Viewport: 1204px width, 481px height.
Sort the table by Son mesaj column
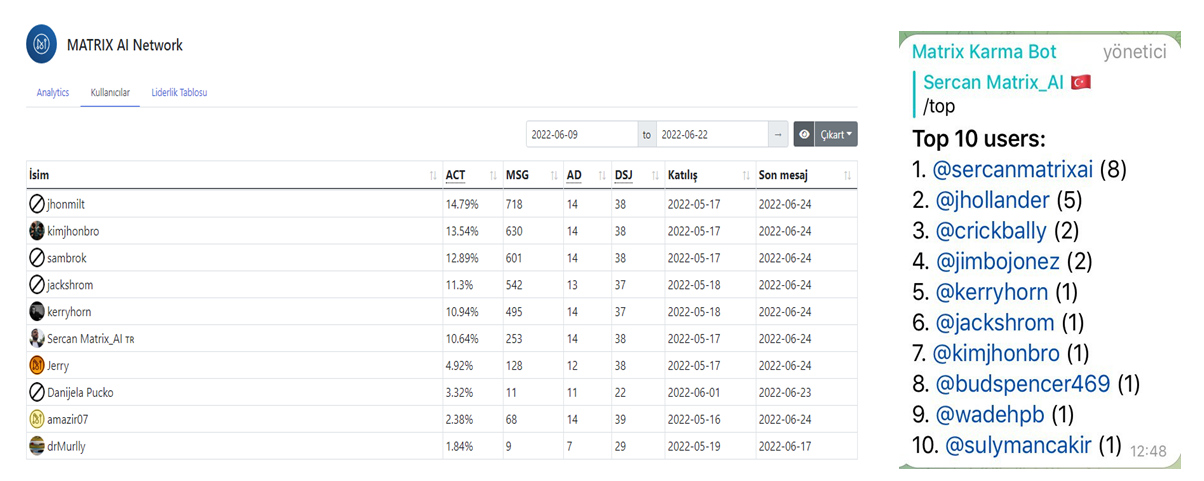tap(806, 175)
